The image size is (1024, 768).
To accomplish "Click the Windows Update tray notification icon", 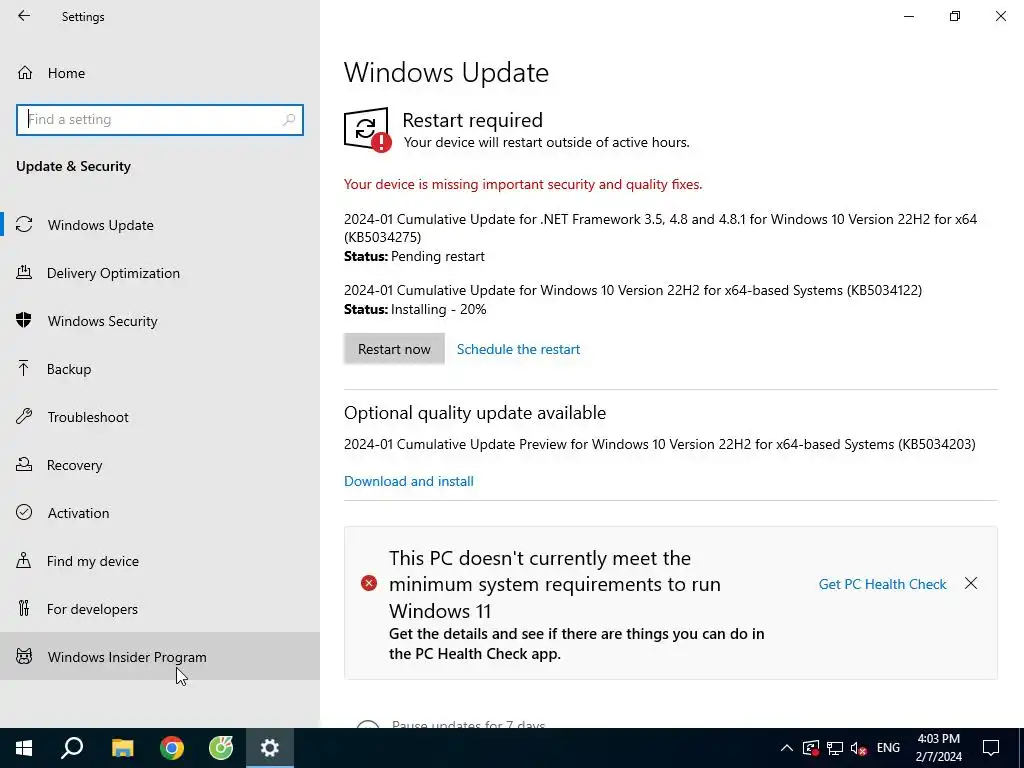I will coord(810,748).
